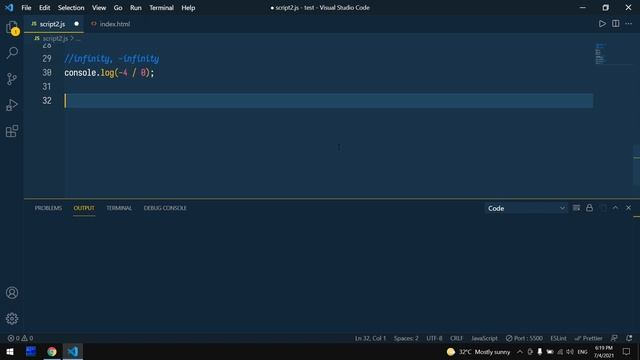The image size is (640, 360).
Task: Open Chrome from the taskbar
Action: click(51, 351)
